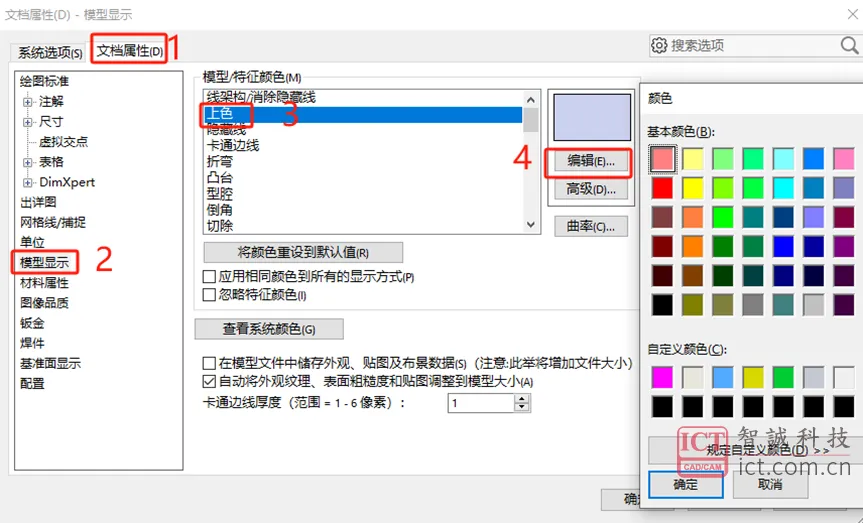863x523 pixels.
Task: Tick the 忽略特征颜色 checkbox
Action: (x=209, y=295)
